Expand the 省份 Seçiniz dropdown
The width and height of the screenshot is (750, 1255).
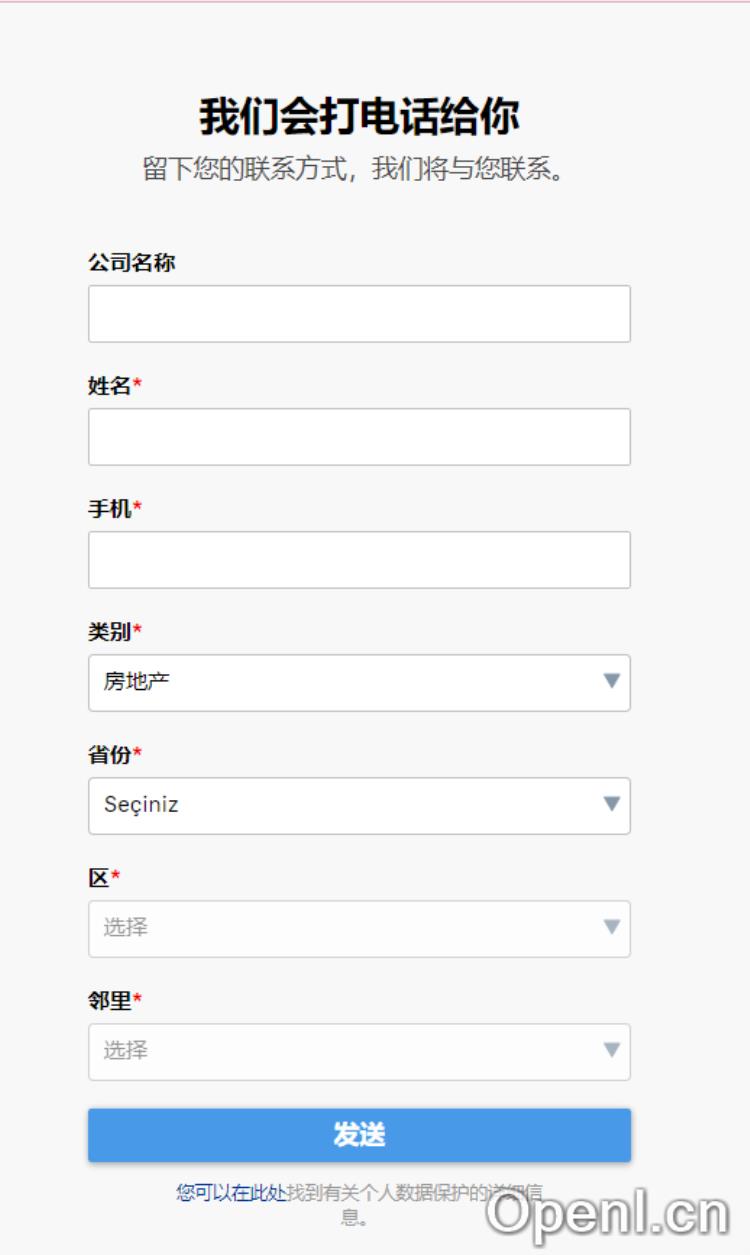pos(340,806)
